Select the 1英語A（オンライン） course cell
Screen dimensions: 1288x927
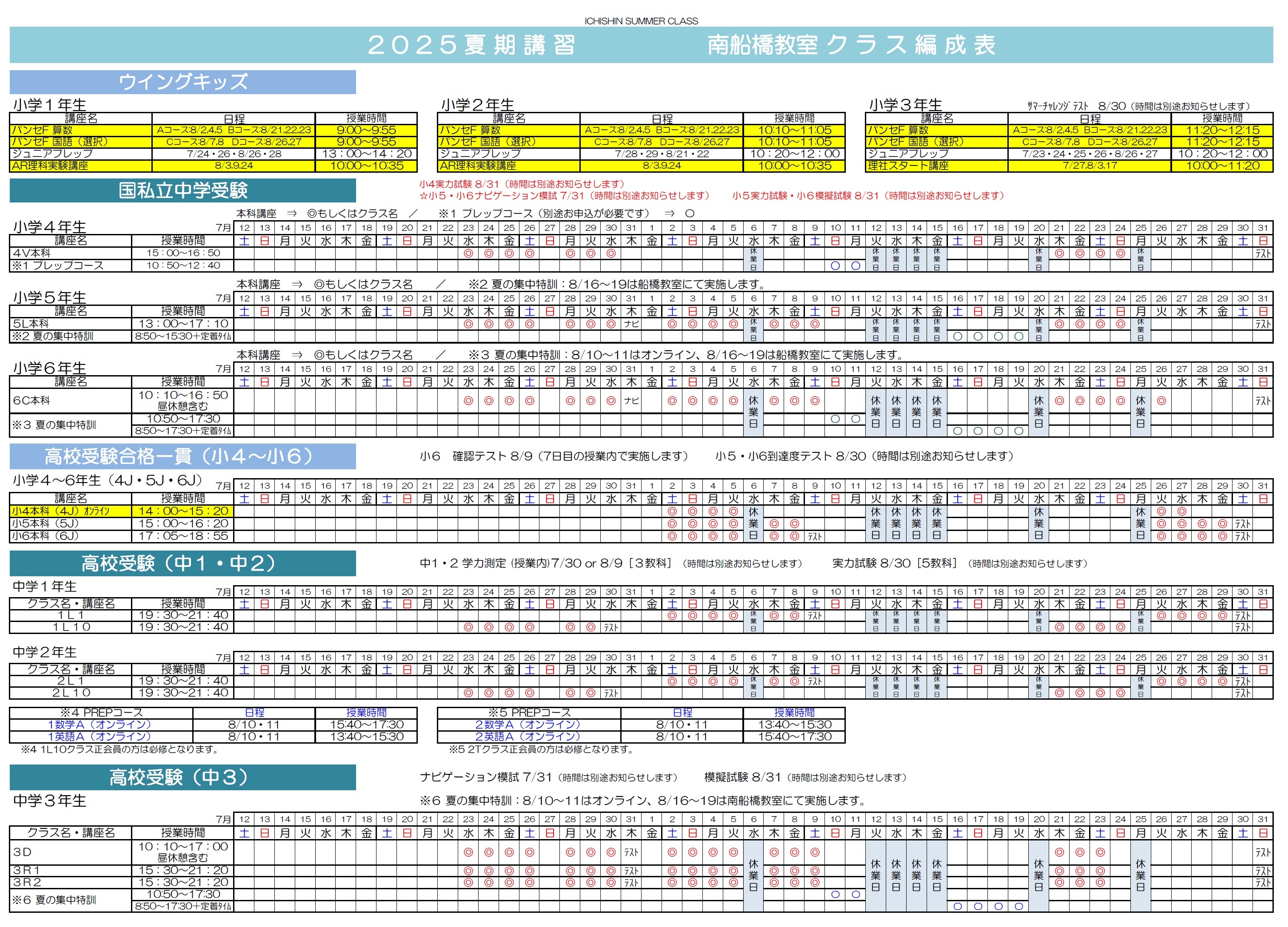click(x=101, y=737)
